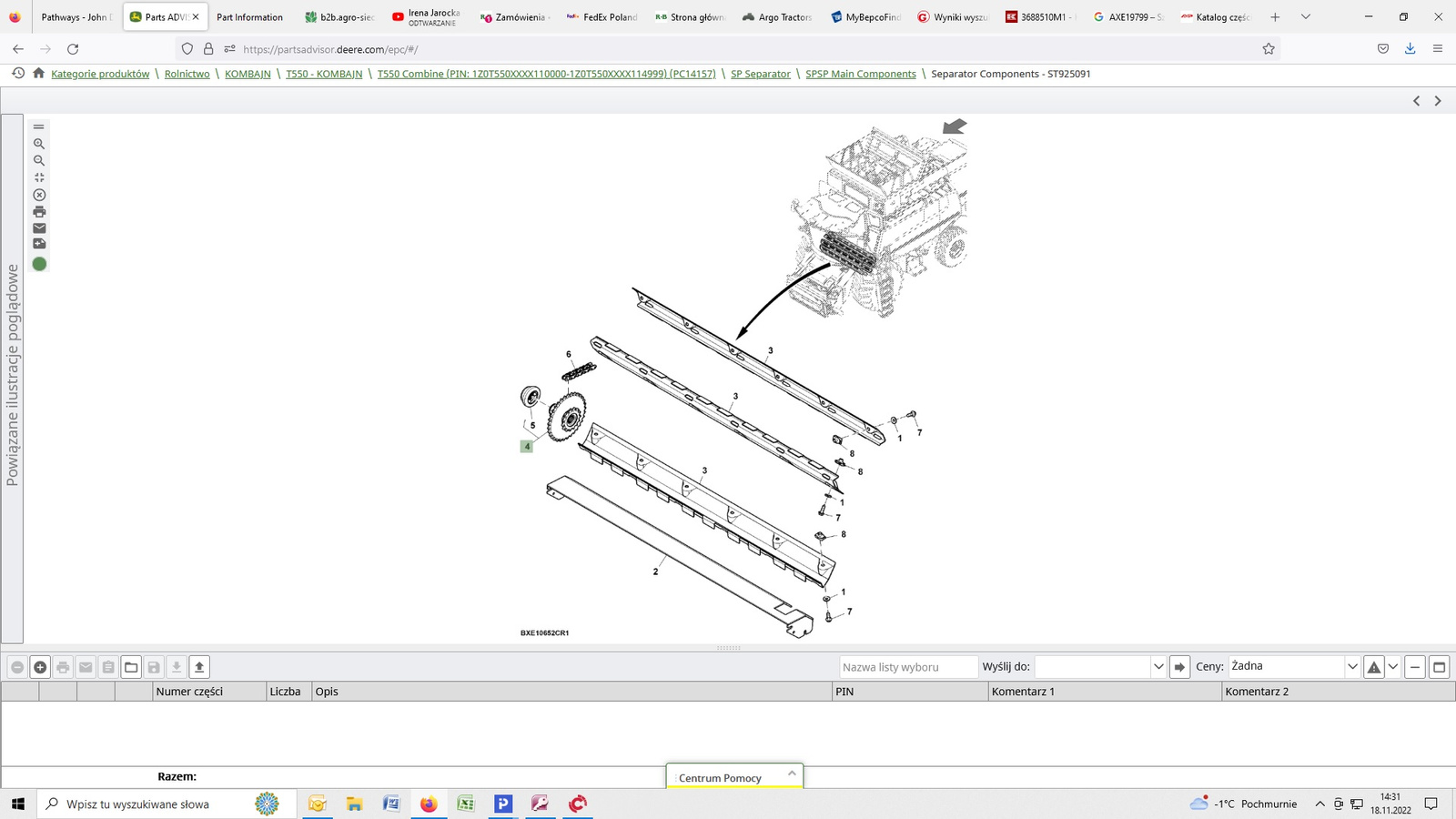This screenshot has width=1456, height=819.
Task: Click the add note icon in the diagram toolbar
Action: coord(39,244)
